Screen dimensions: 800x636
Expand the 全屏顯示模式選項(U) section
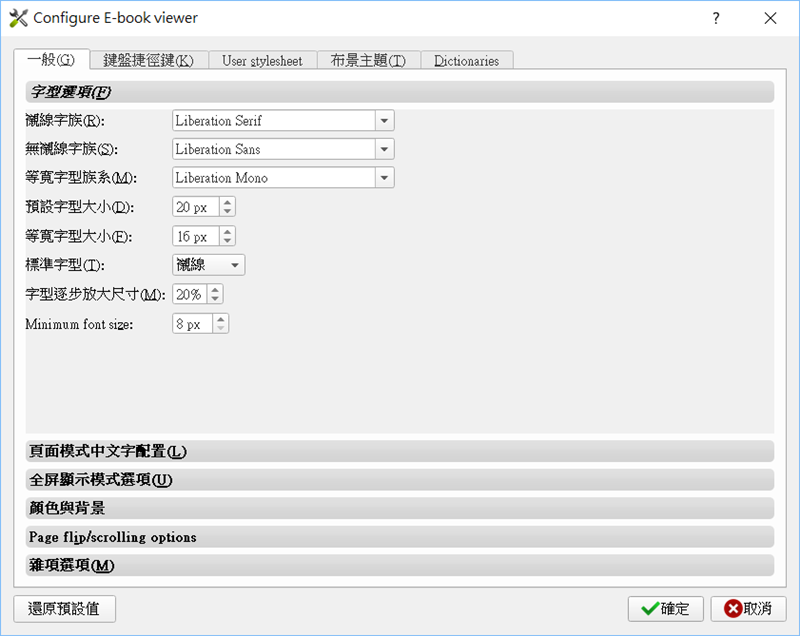[x=399, y=480]
